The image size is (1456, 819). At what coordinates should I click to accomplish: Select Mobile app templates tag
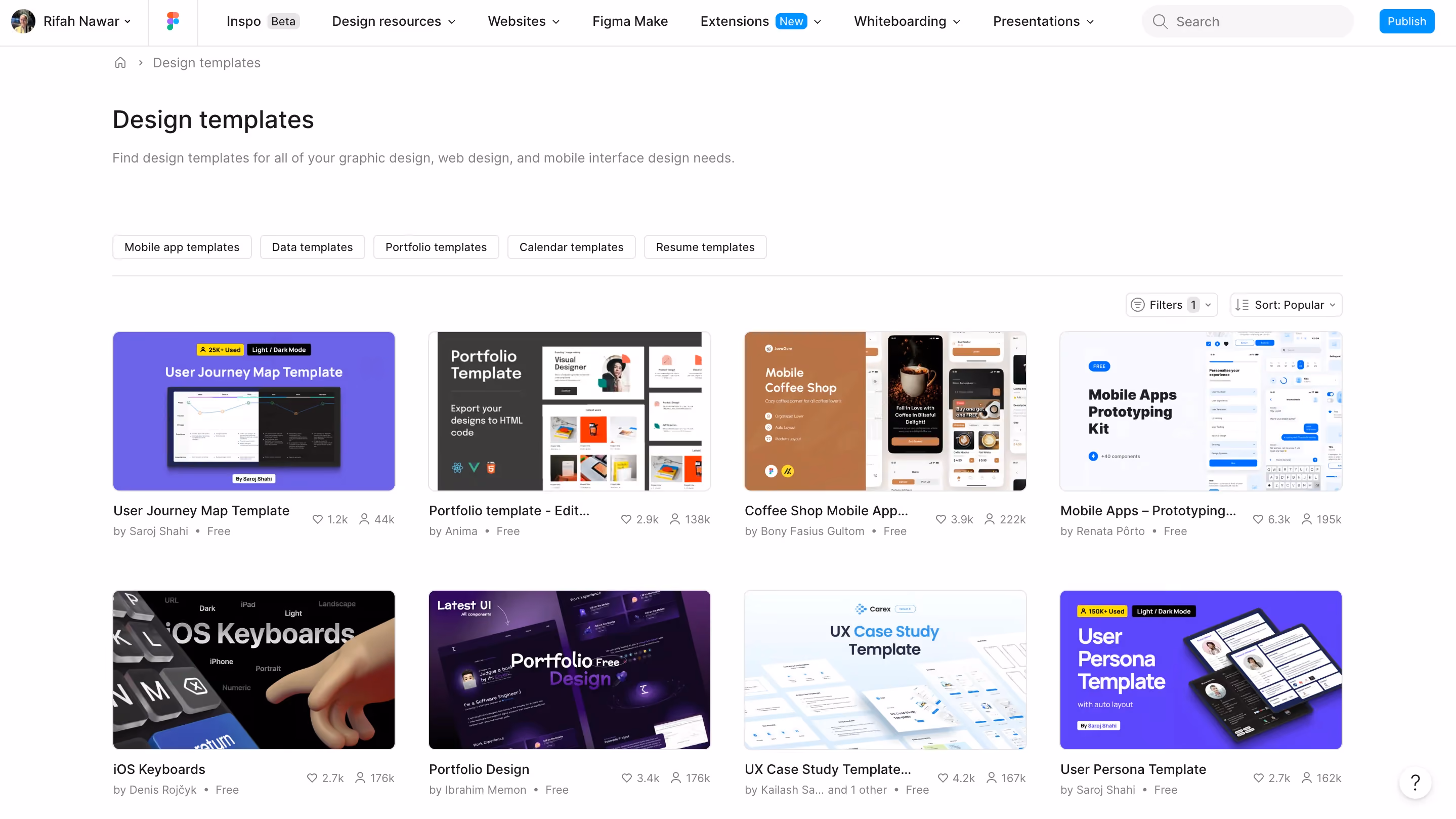click(182, 247)
